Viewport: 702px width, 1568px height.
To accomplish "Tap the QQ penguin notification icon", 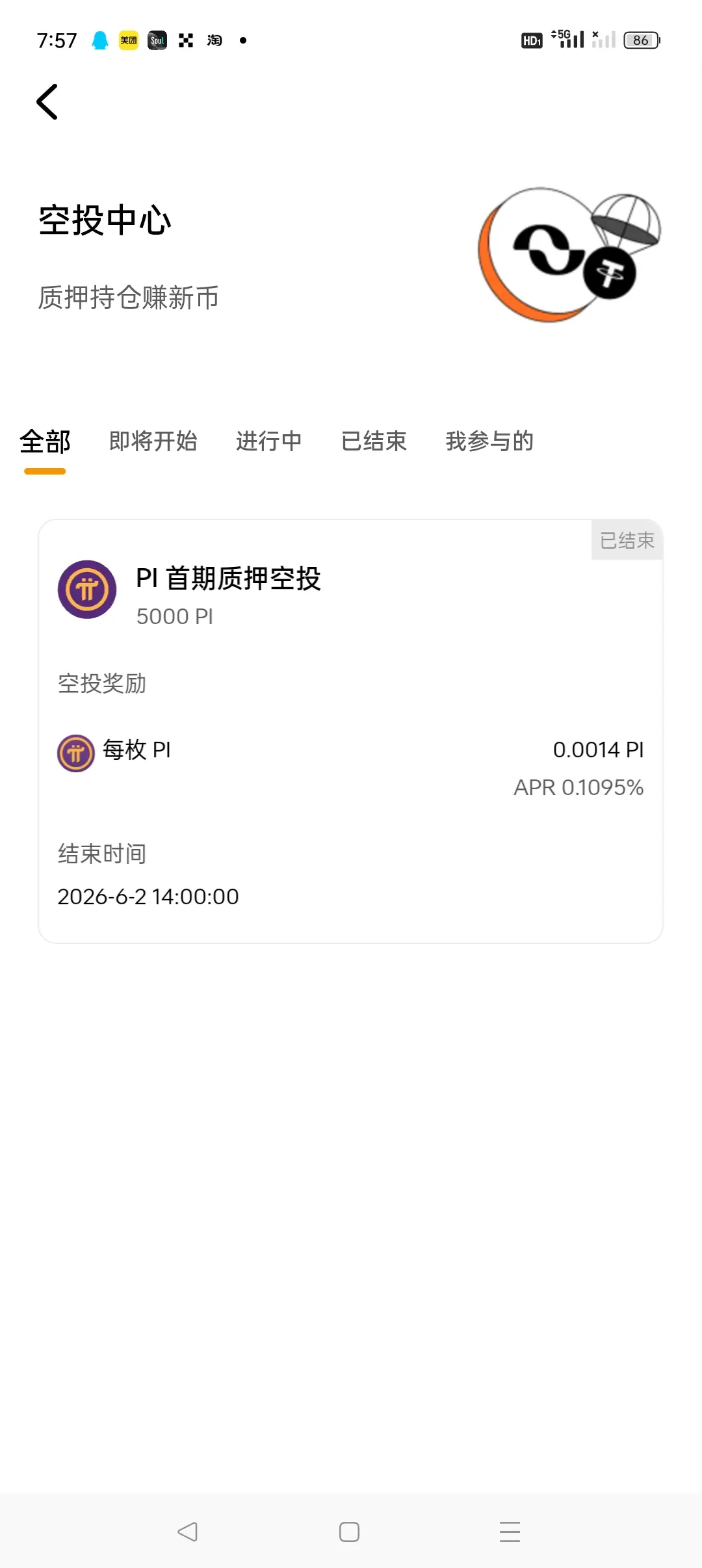I will click(x=99, y=40).
